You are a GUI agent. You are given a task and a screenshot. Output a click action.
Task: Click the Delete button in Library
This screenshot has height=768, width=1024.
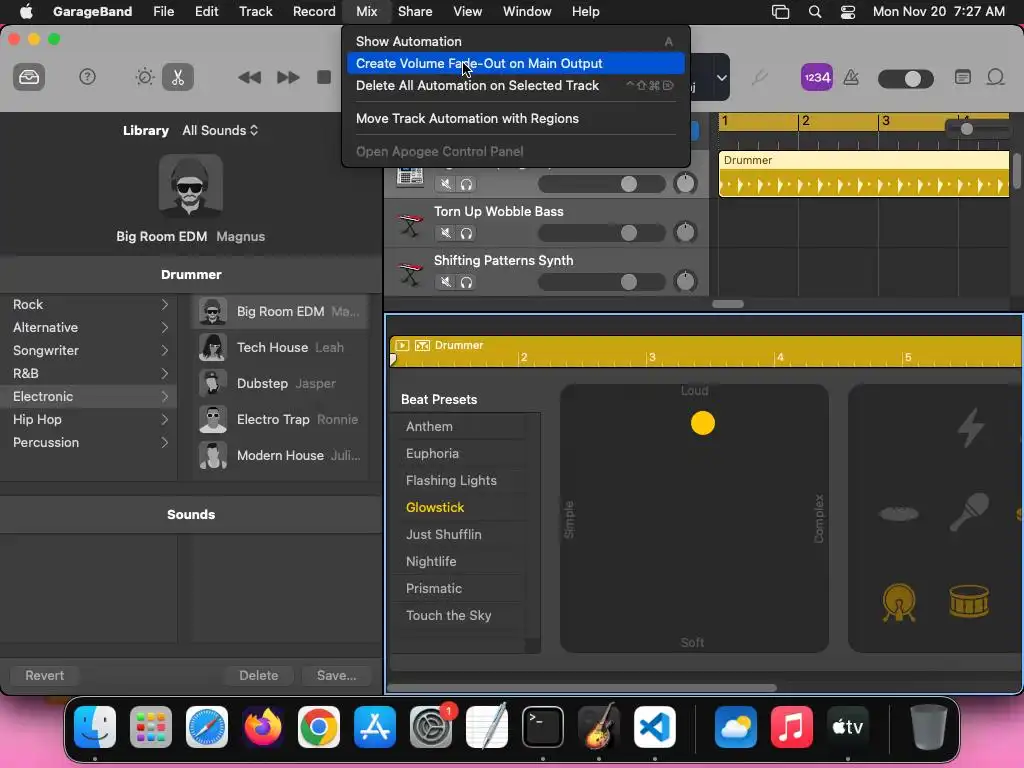(259, 675)
